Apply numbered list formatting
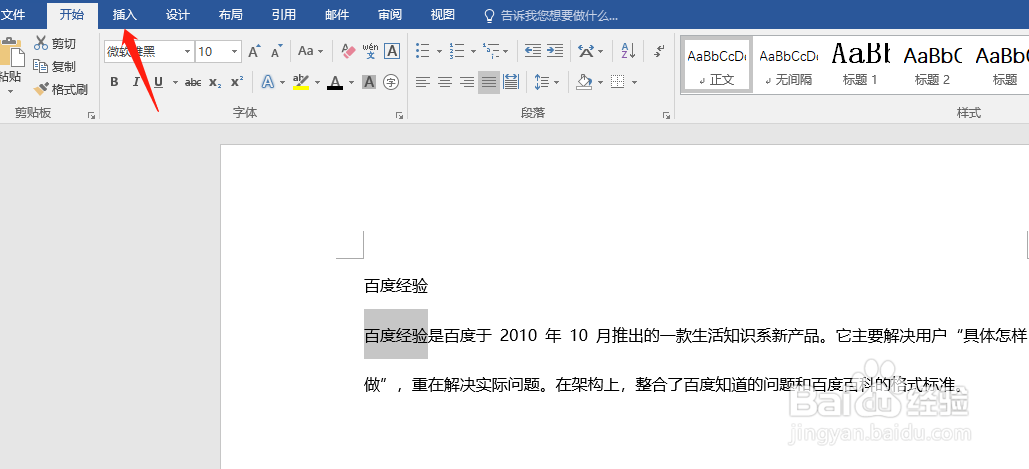Image resolution: width=1029 pixels, height=469 pixels. tap(457, 51)
